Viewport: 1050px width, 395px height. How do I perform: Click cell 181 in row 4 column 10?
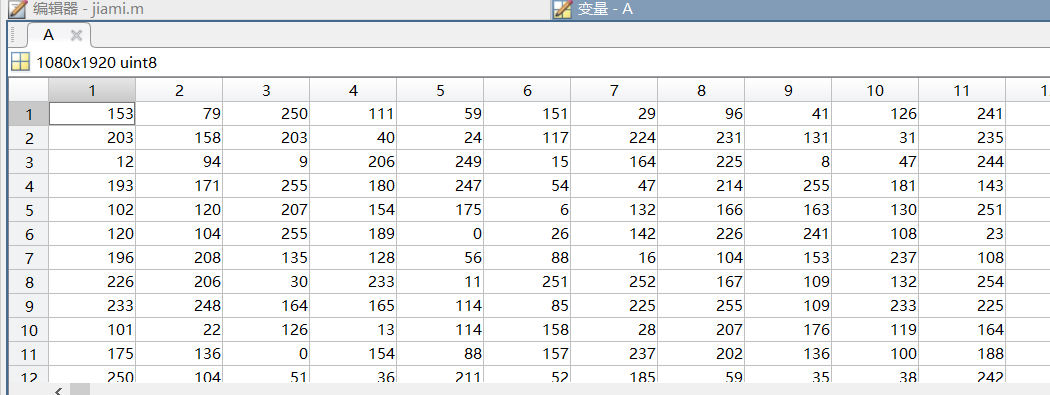pos(876,186)
